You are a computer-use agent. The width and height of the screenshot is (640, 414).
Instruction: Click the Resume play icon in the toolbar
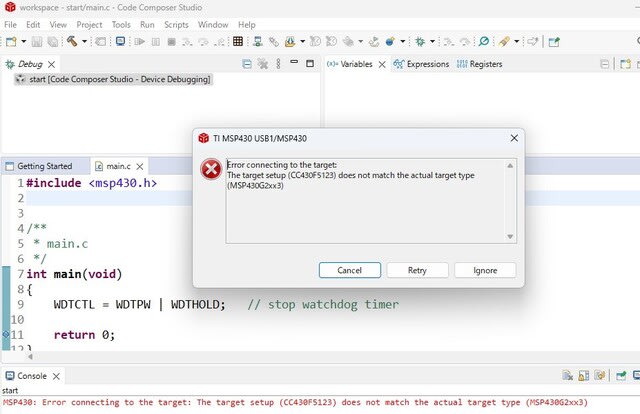pos(140,42)
